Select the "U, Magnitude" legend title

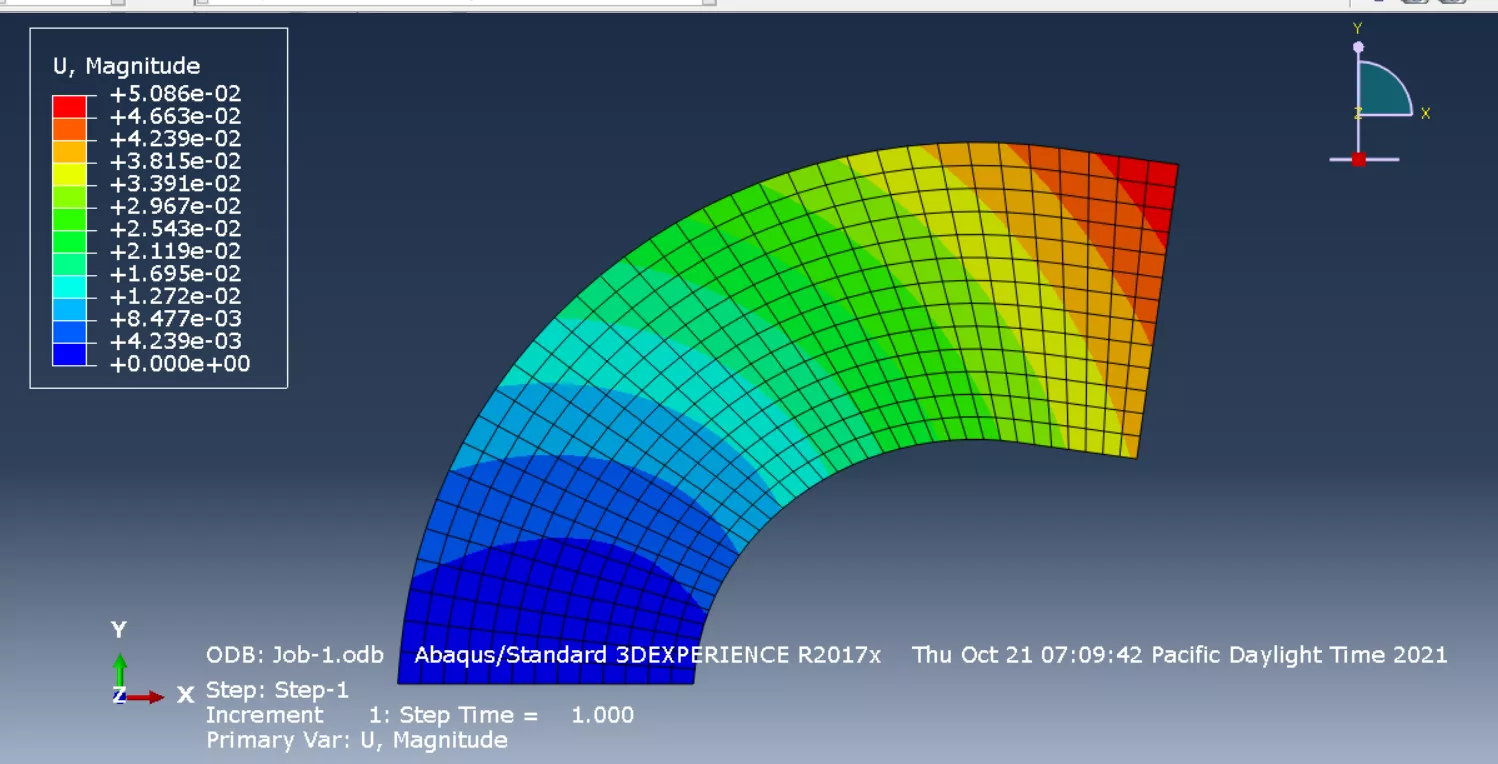click(x=126, y=66)
